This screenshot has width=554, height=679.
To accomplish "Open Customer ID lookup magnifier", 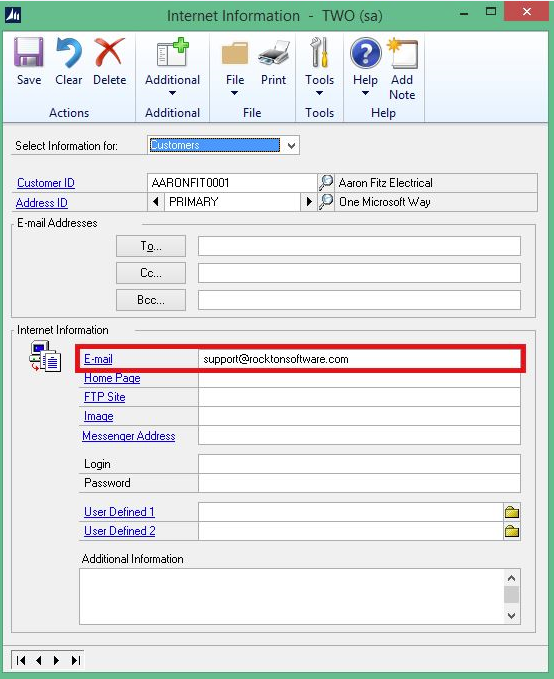I will click(x=326, y=182).
